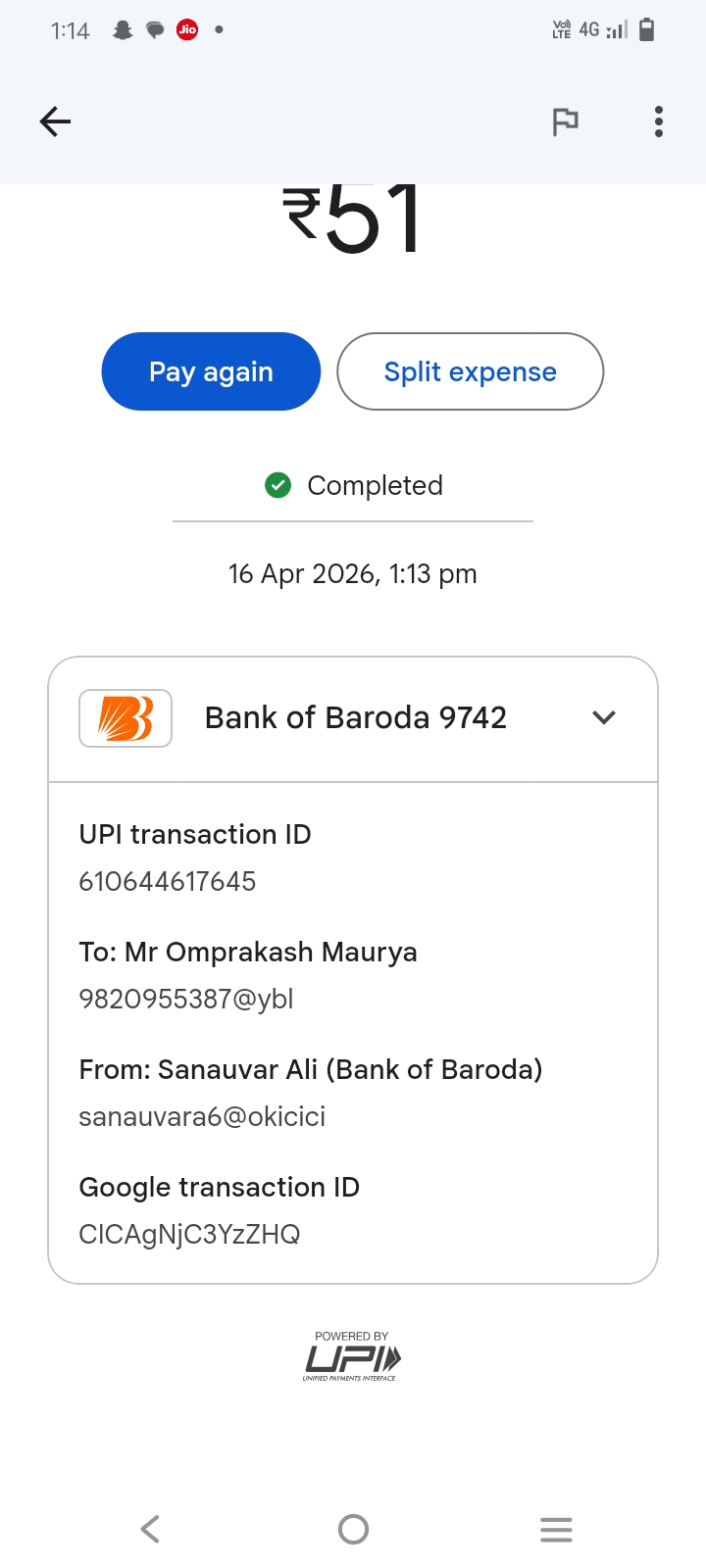The width and height of the screenshot is (706, 1568).
Task: Tap the flag report icon
Action: coord(565,122)
